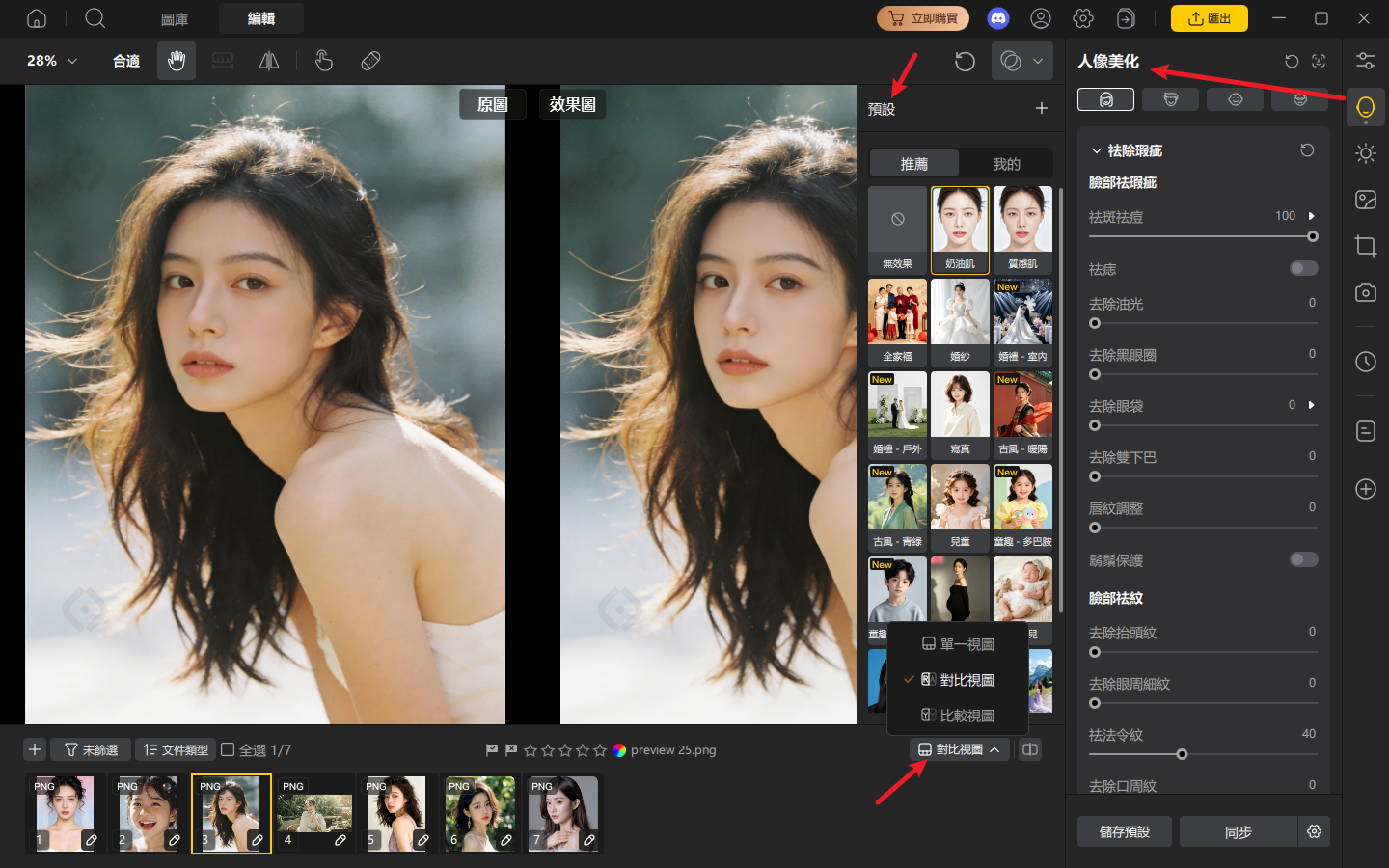Click the 合適 fit button

(x=126, y=61)
